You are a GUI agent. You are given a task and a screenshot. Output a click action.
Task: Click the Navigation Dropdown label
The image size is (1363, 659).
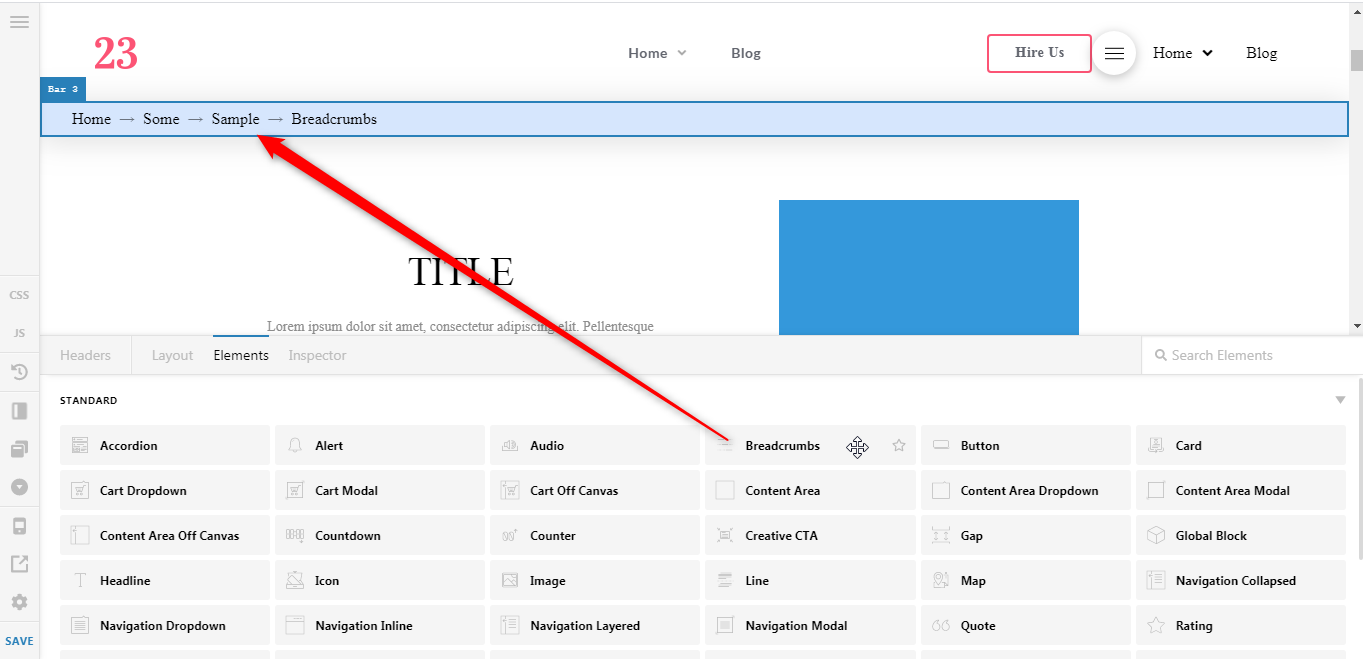pos(163,626)
